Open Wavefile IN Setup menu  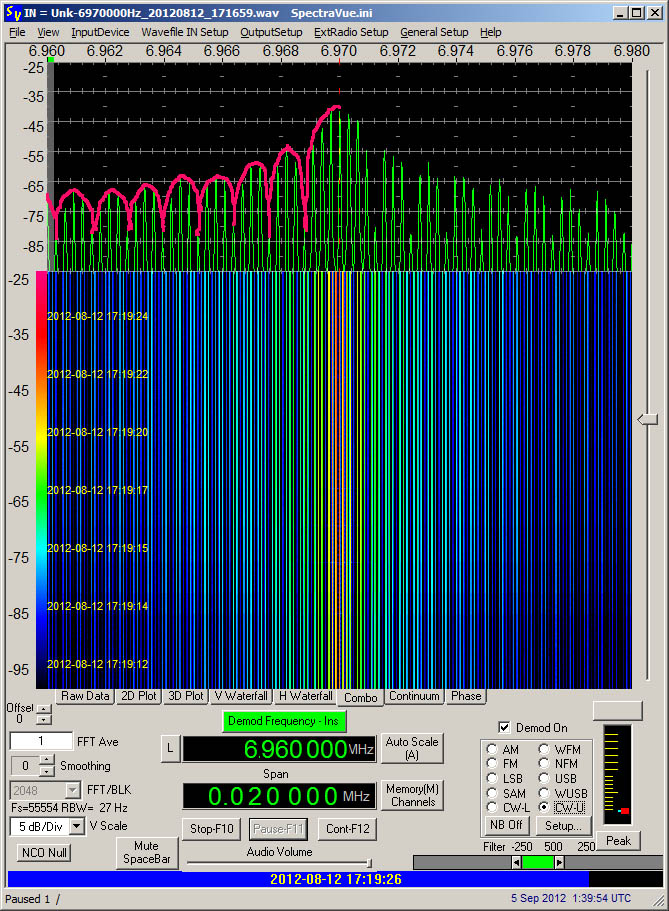[x=185, y=33]
